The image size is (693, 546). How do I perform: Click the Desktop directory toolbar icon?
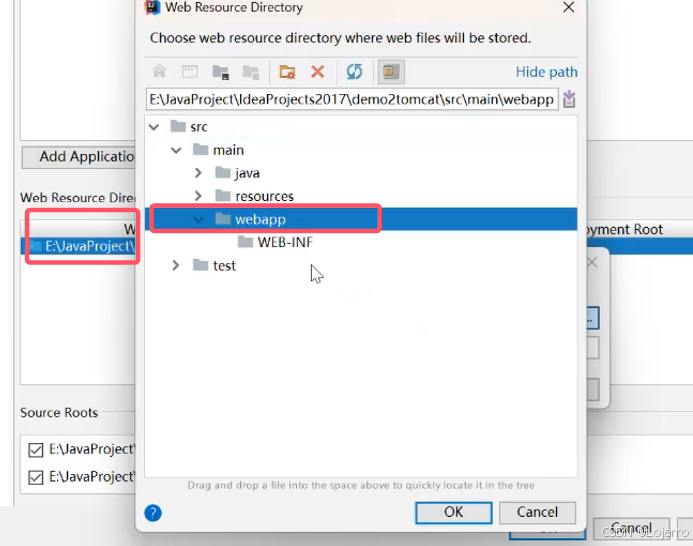[190, 71]
